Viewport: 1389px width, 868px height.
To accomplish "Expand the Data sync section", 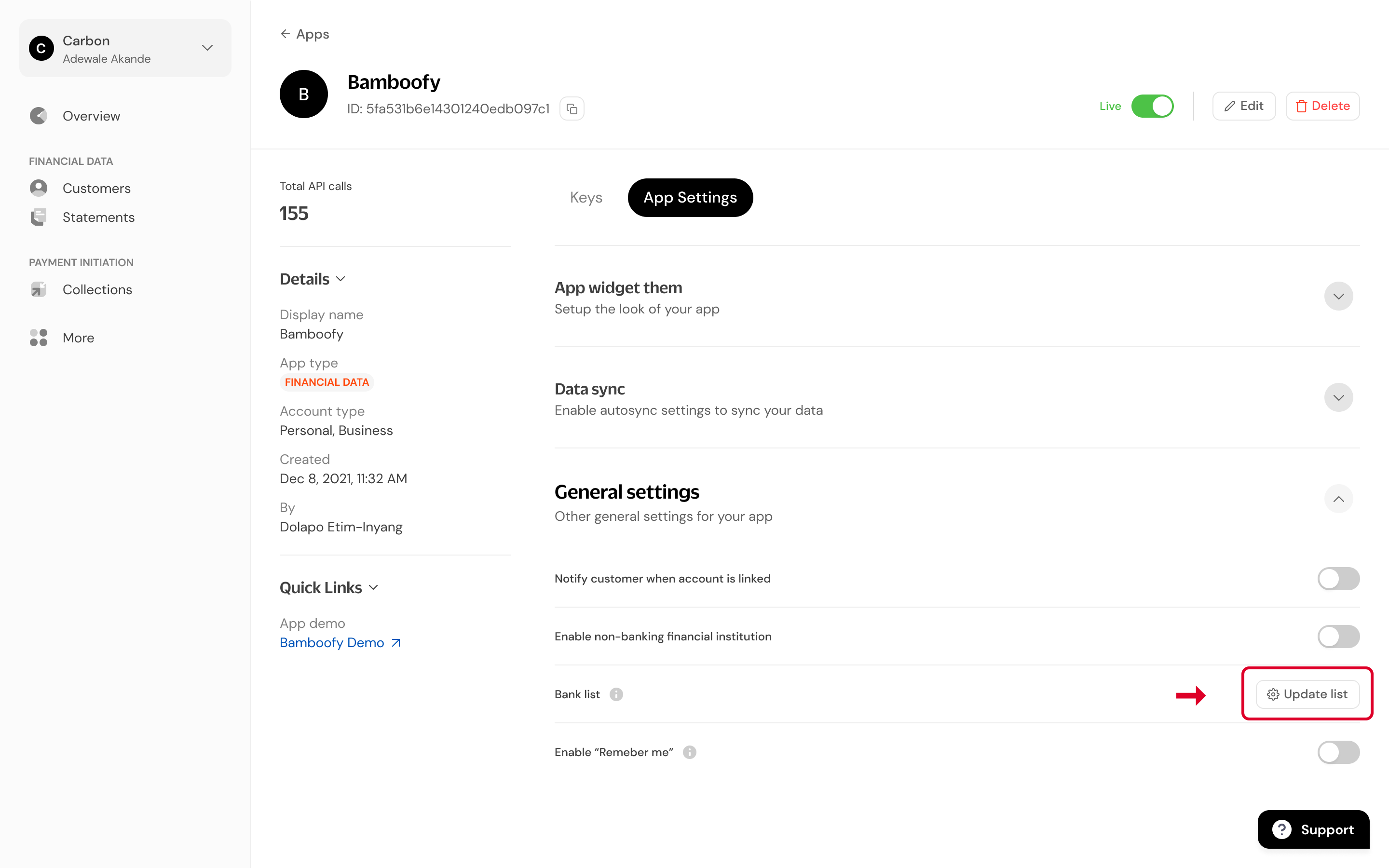I will click(1338, 397).
